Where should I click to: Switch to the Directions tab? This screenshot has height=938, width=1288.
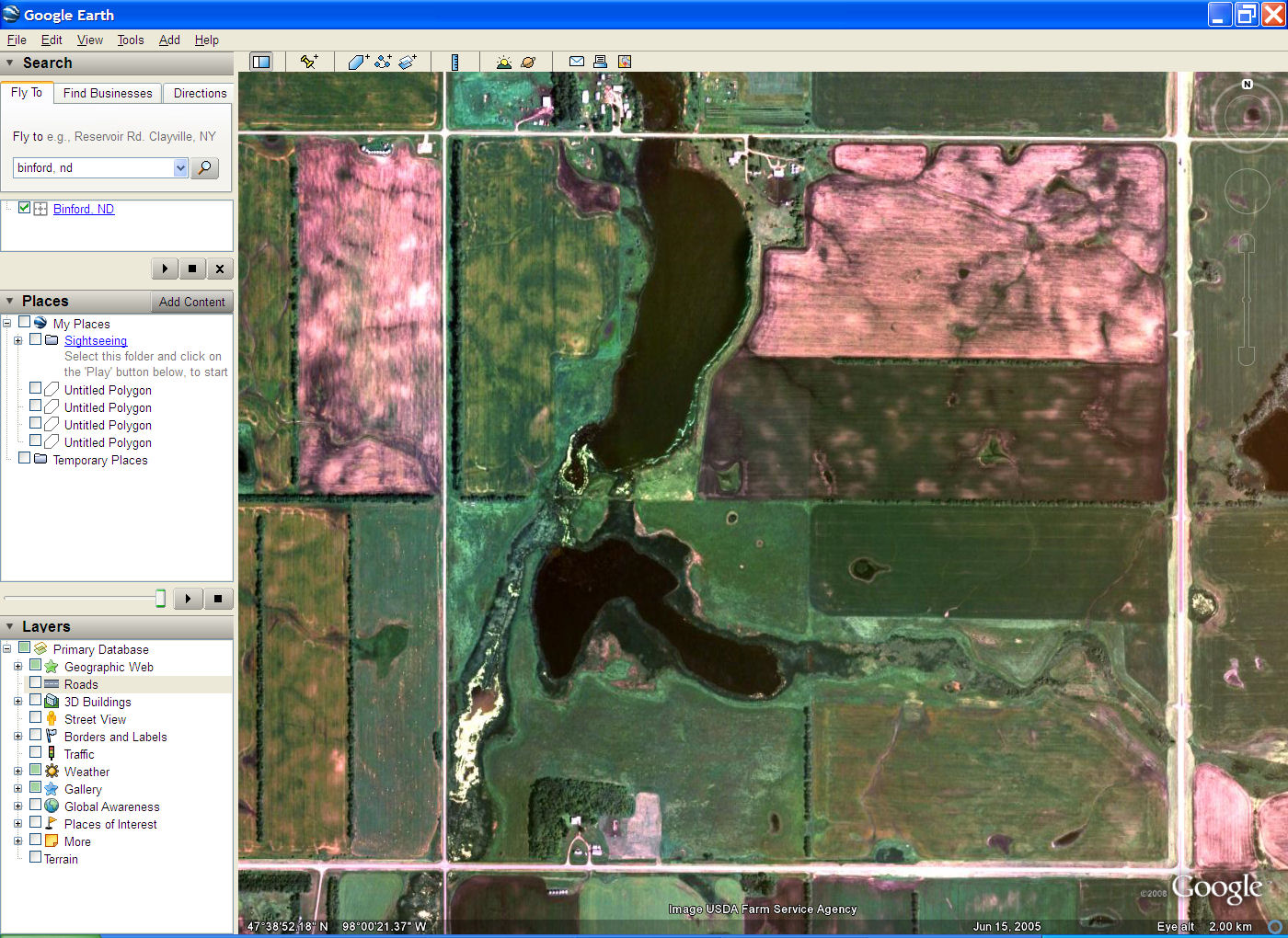click(x=200, y=93)
